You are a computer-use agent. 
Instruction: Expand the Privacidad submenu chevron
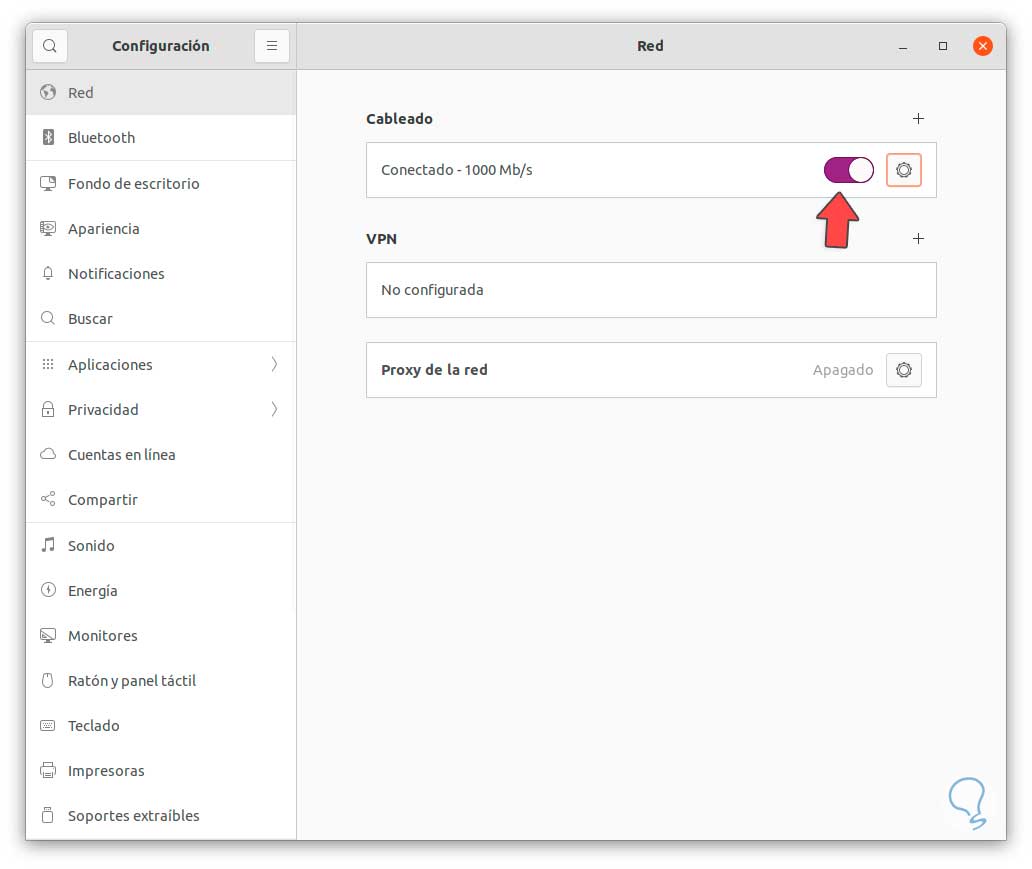point(274,410)
